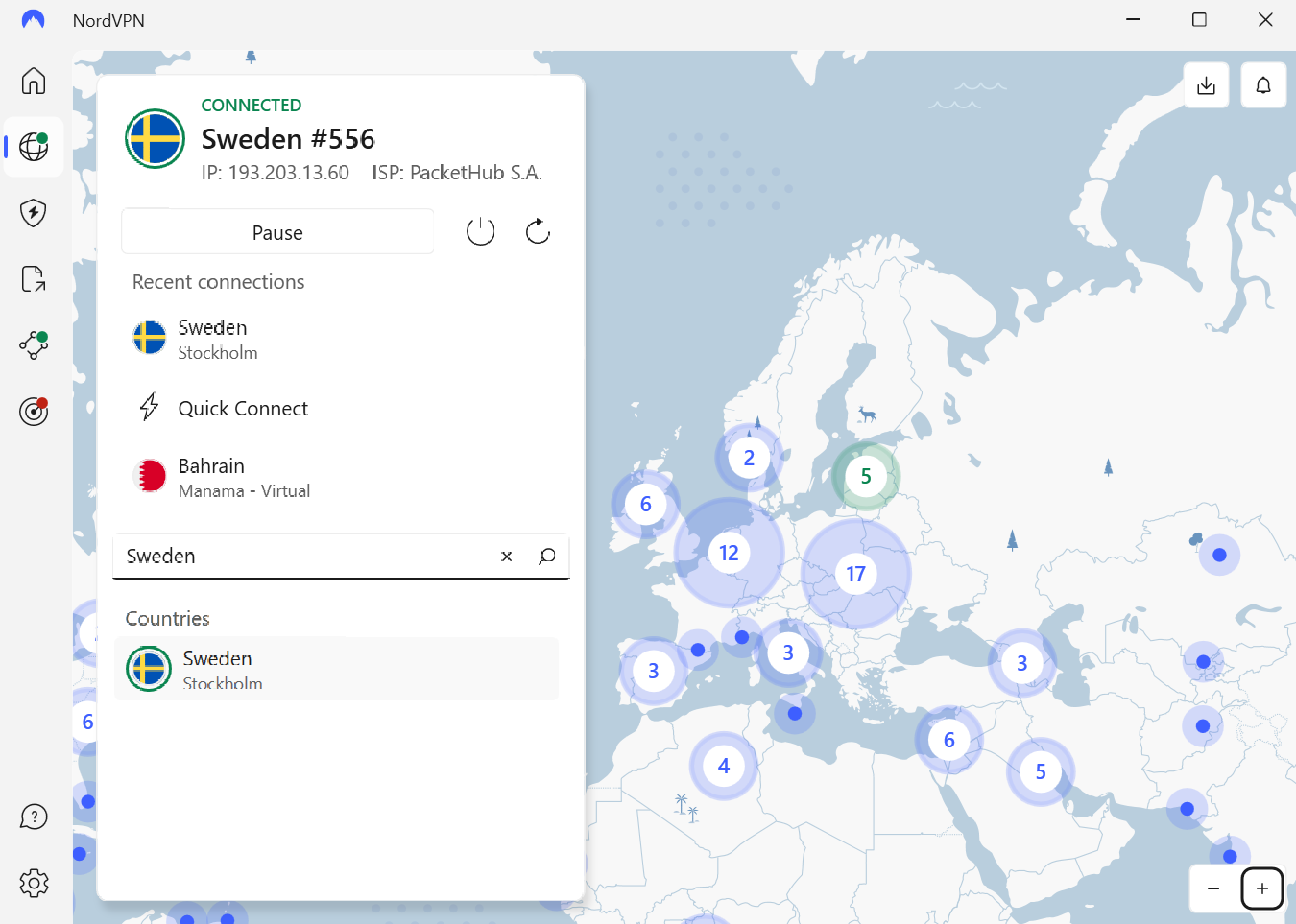Click the reconnect refresh icon
The height and width of the screenshot is (924, 1296).
tap(538, 231)
